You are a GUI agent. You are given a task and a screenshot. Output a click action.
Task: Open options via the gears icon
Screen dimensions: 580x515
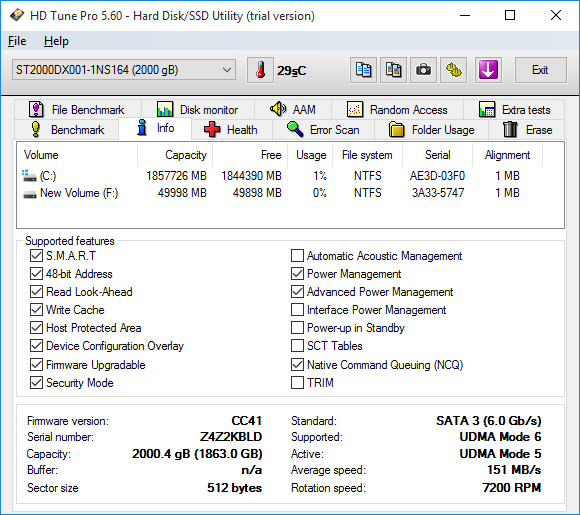click(453, 70)
